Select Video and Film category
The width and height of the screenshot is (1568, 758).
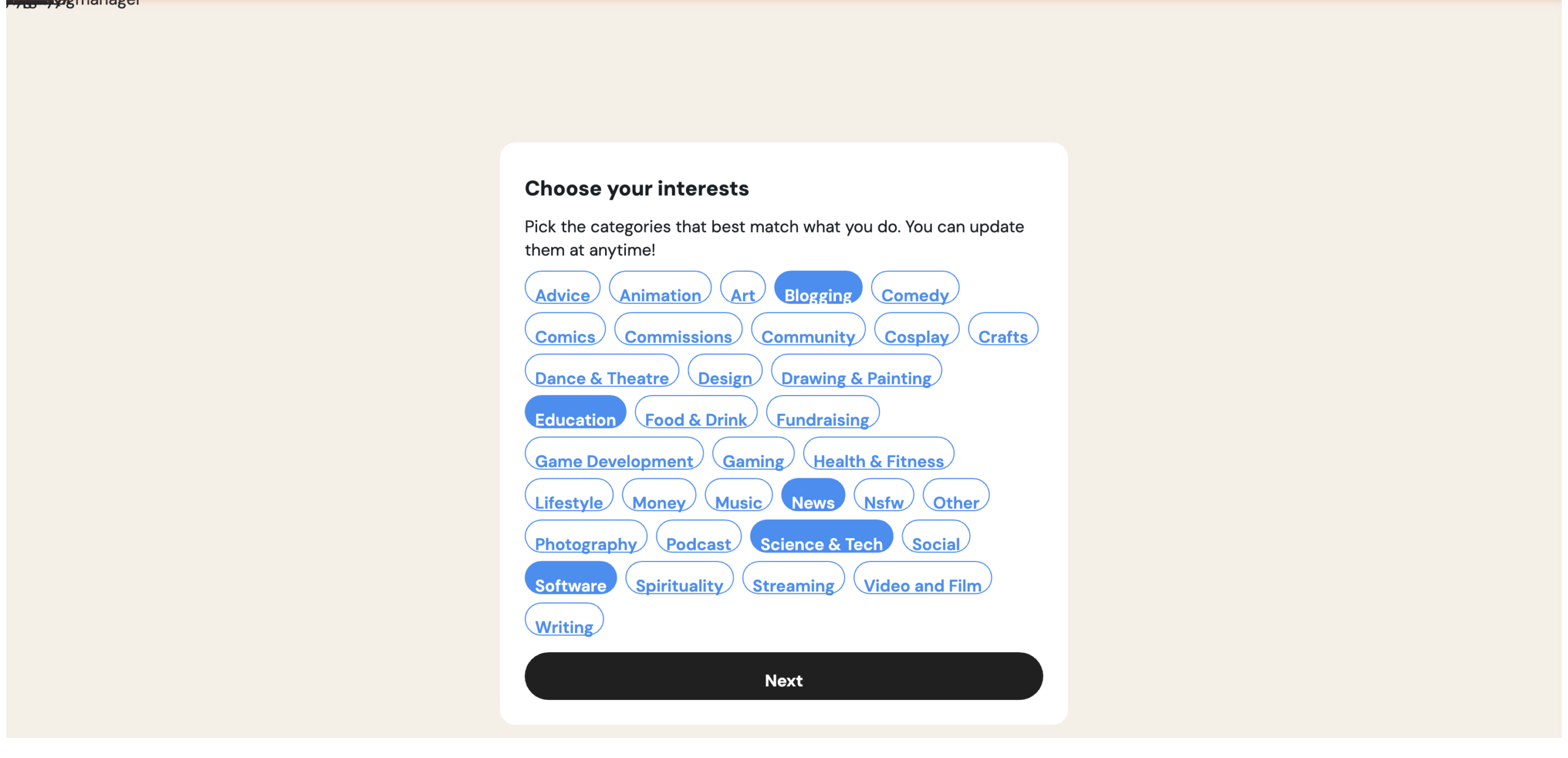pos(922,579)
